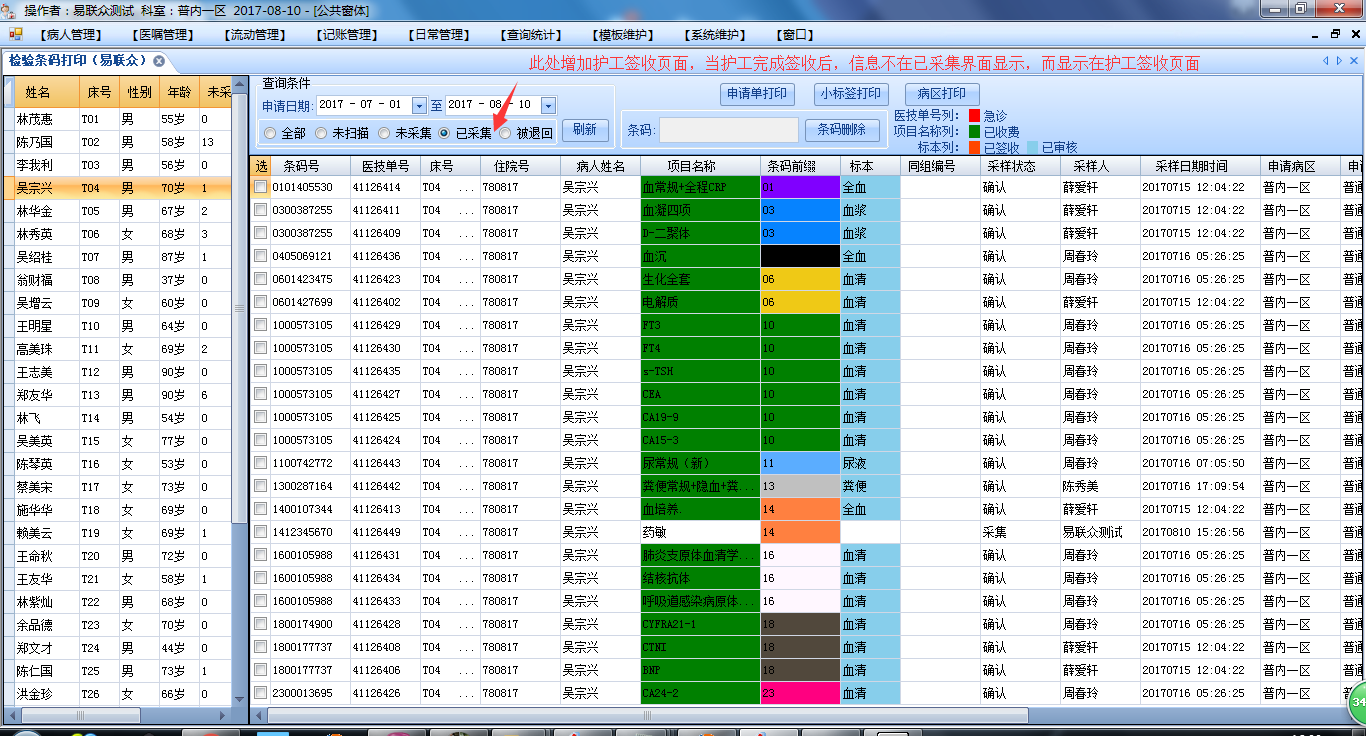The height and width of the screenshot is (736, 1366).
Task: Click the 刷新 refresh button
Action: [585, 129]
